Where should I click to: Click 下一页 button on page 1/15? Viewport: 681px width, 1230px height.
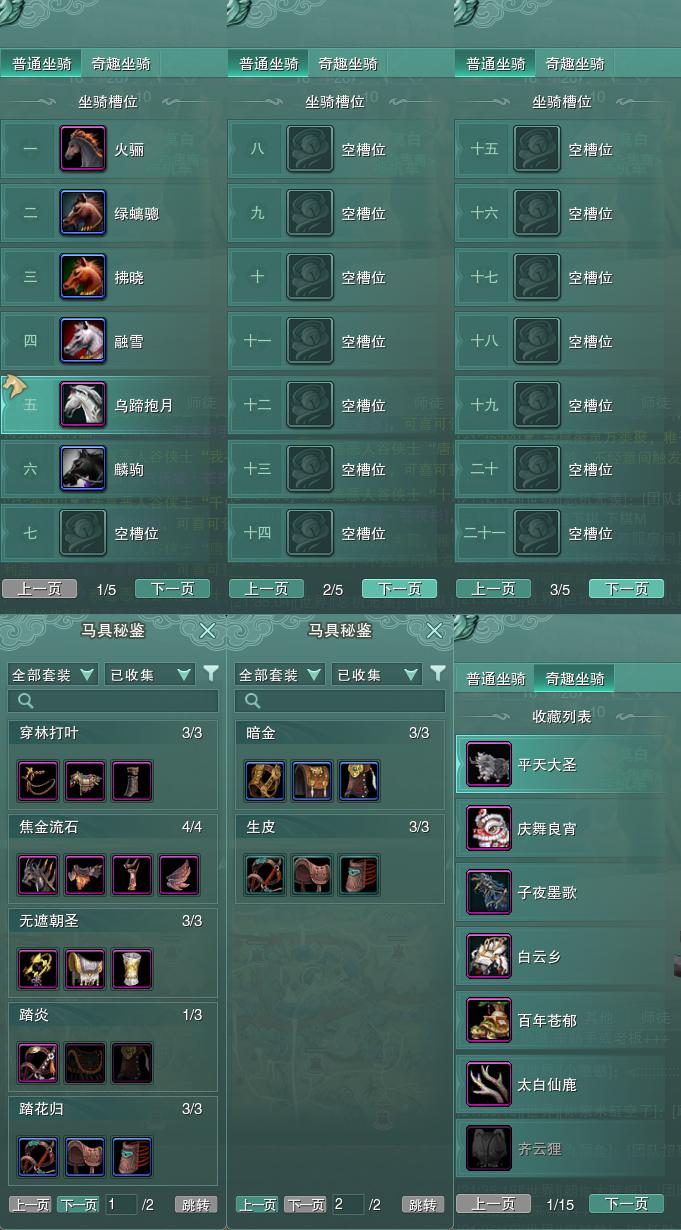(626, 1204)
